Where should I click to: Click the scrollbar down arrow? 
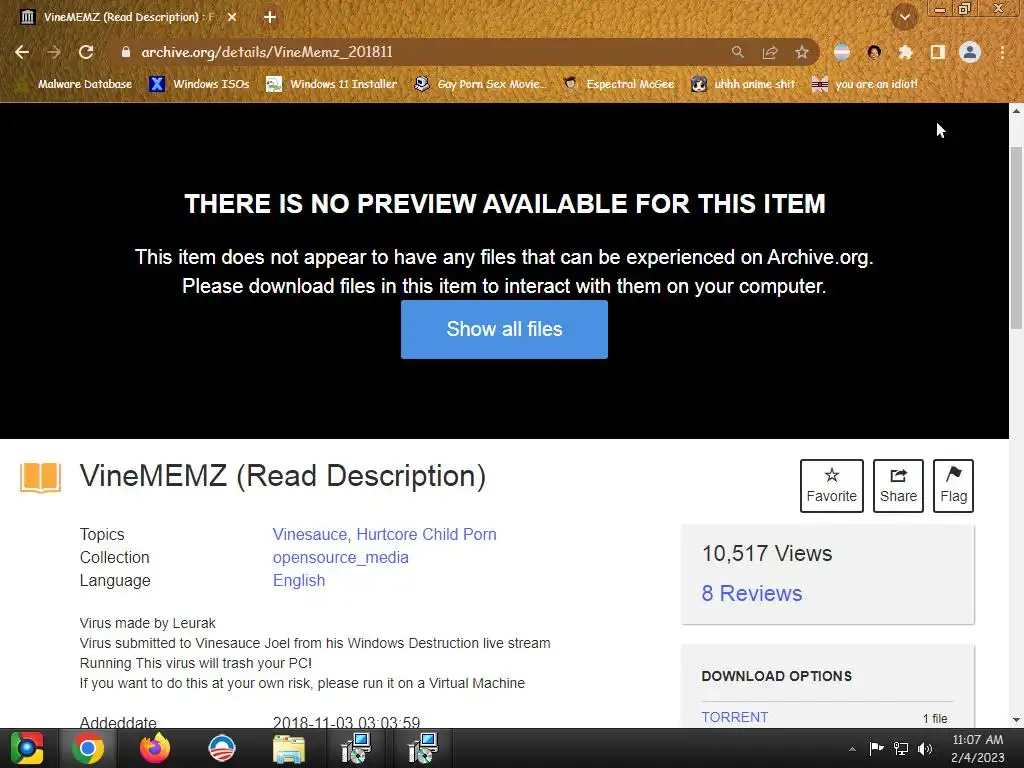(1017, 720)
